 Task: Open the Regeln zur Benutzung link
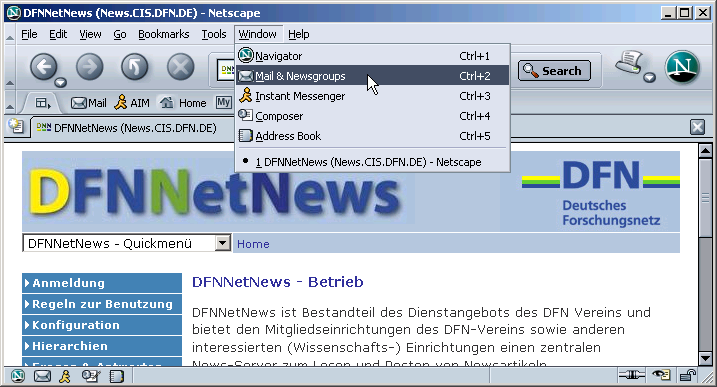click(x=102, y=304)
